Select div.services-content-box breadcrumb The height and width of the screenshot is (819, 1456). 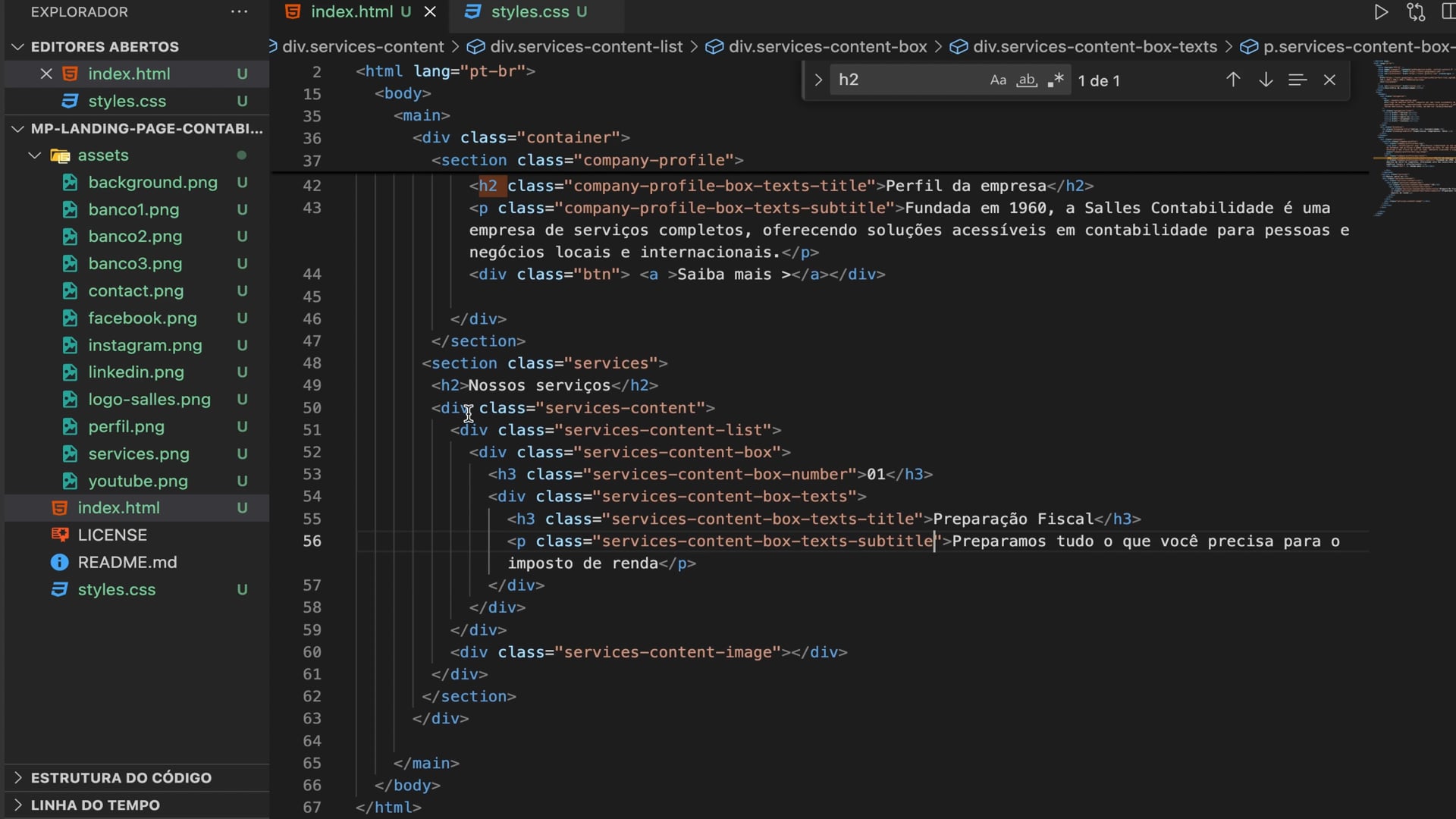(827, 47)
